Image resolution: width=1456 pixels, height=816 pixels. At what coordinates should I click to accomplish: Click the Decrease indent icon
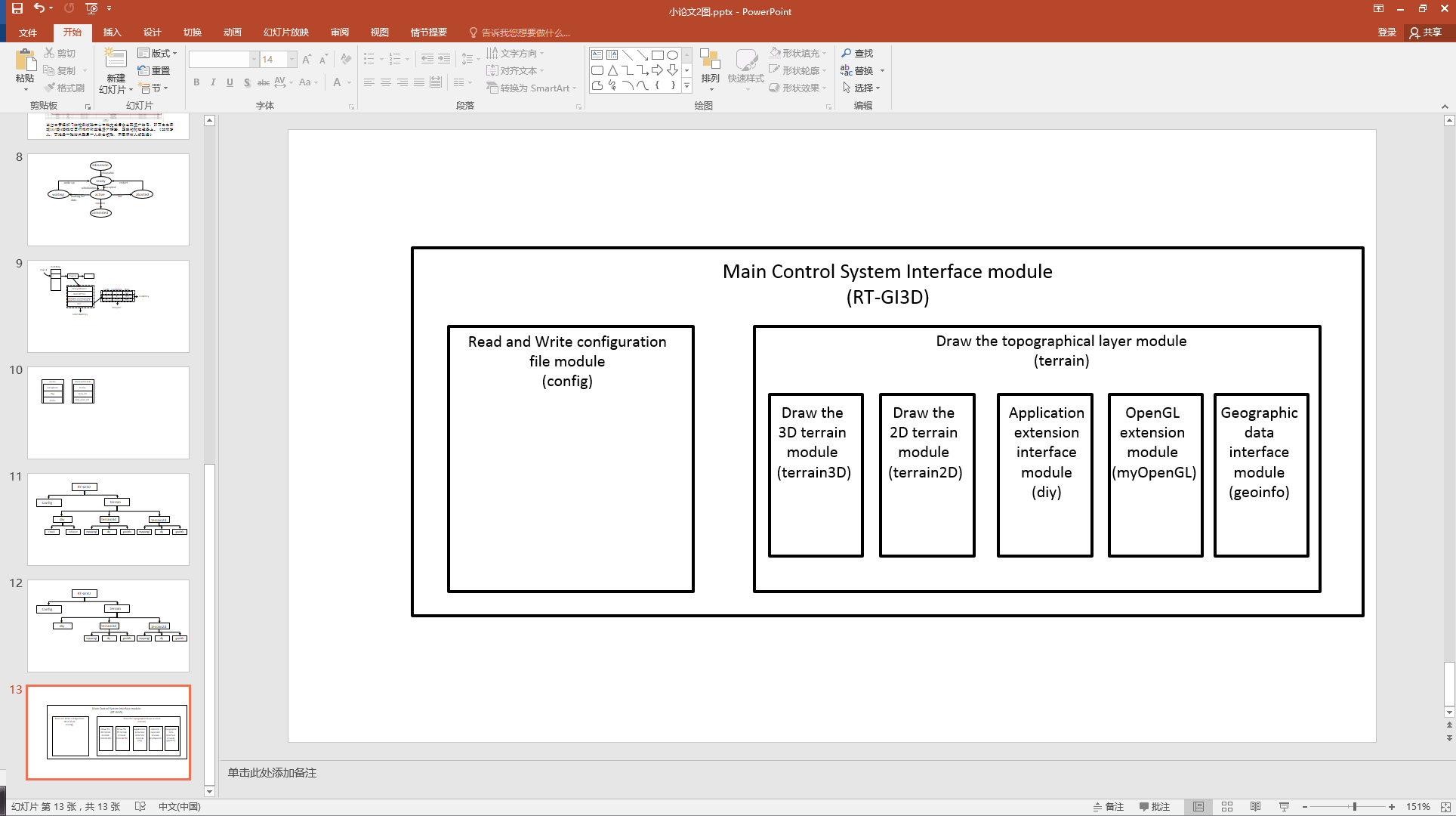tap(427, 59)
